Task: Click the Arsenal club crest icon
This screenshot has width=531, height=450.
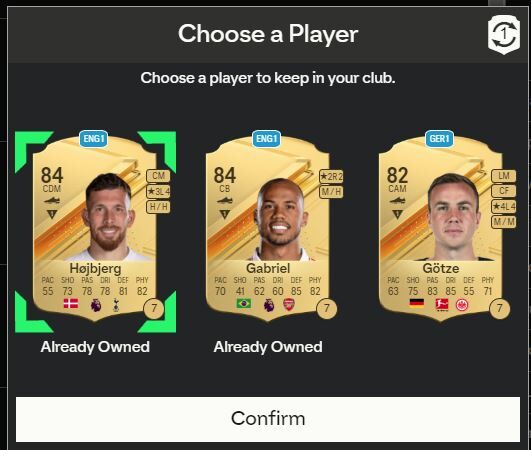Action: click(x=289, y=305)
